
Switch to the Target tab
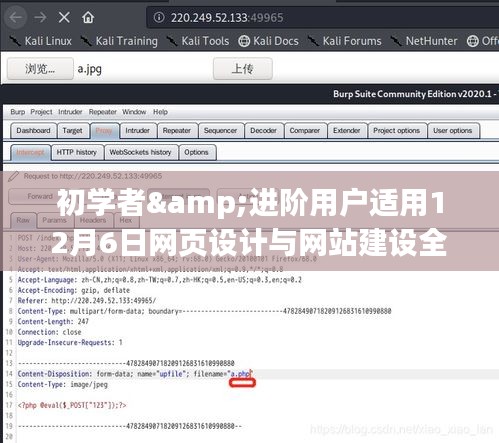(x=72, y=131)
